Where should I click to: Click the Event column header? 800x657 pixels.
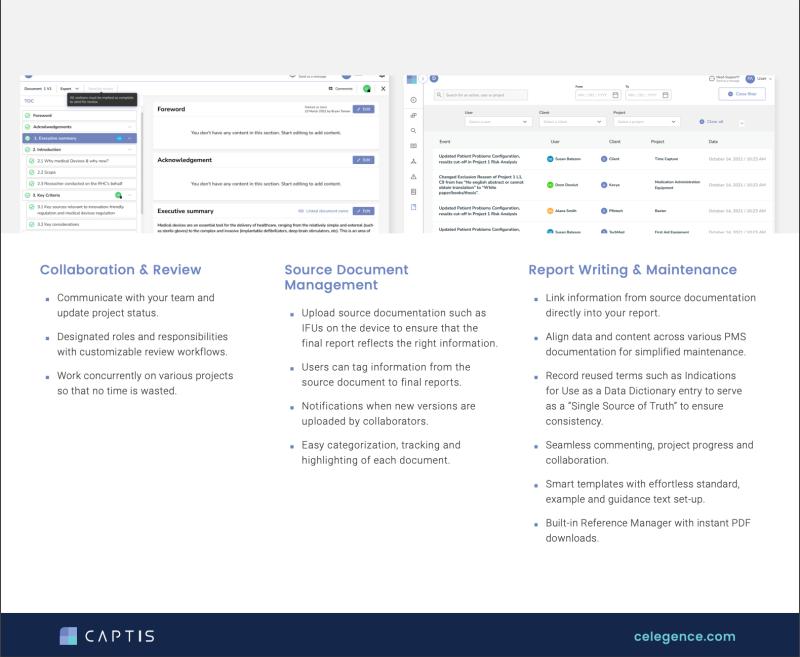click(445, 142)
